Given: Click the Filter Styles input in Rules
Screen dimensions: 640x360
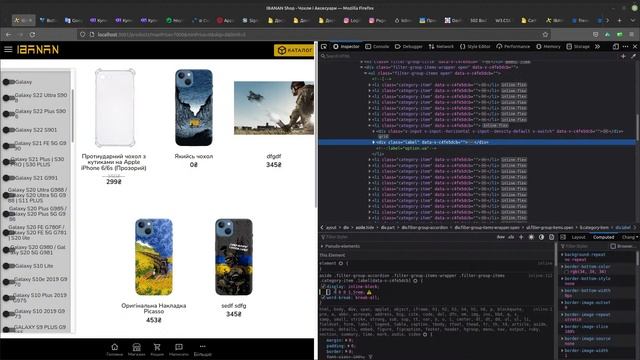Looking at the screenshot, I should point(406,237).
